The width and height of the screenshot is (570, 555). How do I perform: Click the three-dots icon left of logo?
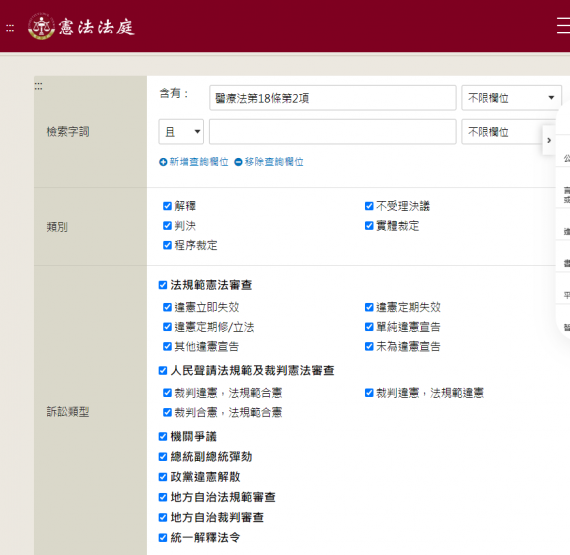[10, 28]
